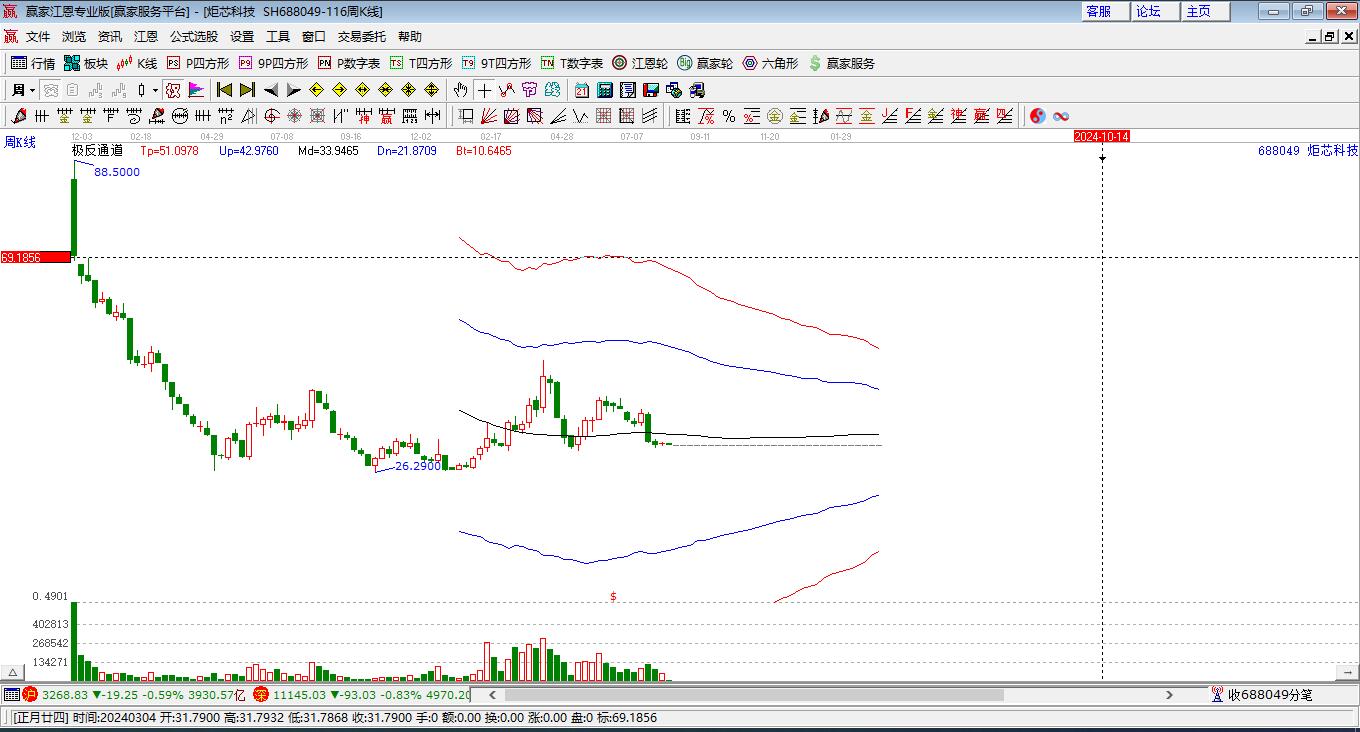
Task: Click the 极反通道 indicator name
Action: pyautogui.click(x=97, y=151)
